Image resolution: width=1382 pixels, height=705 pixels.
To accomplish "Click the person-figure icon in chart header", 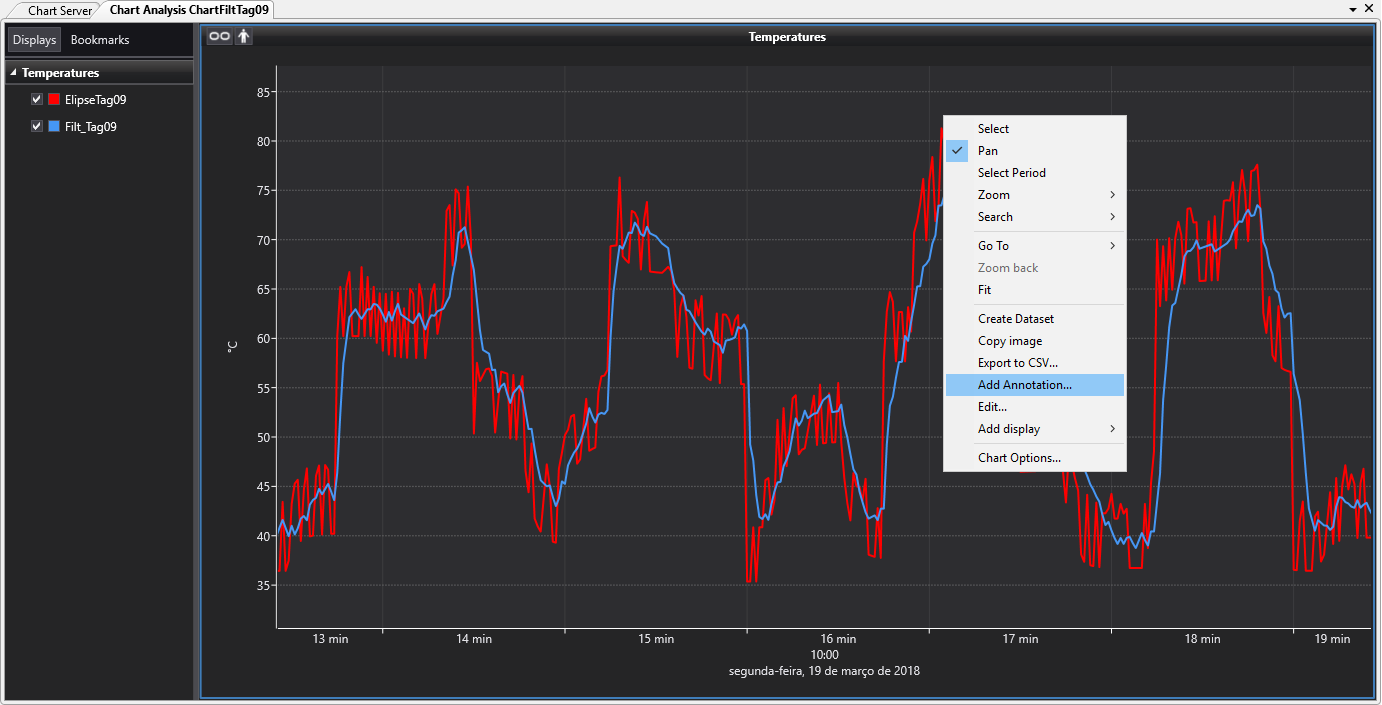I will (x=244, y=37).
